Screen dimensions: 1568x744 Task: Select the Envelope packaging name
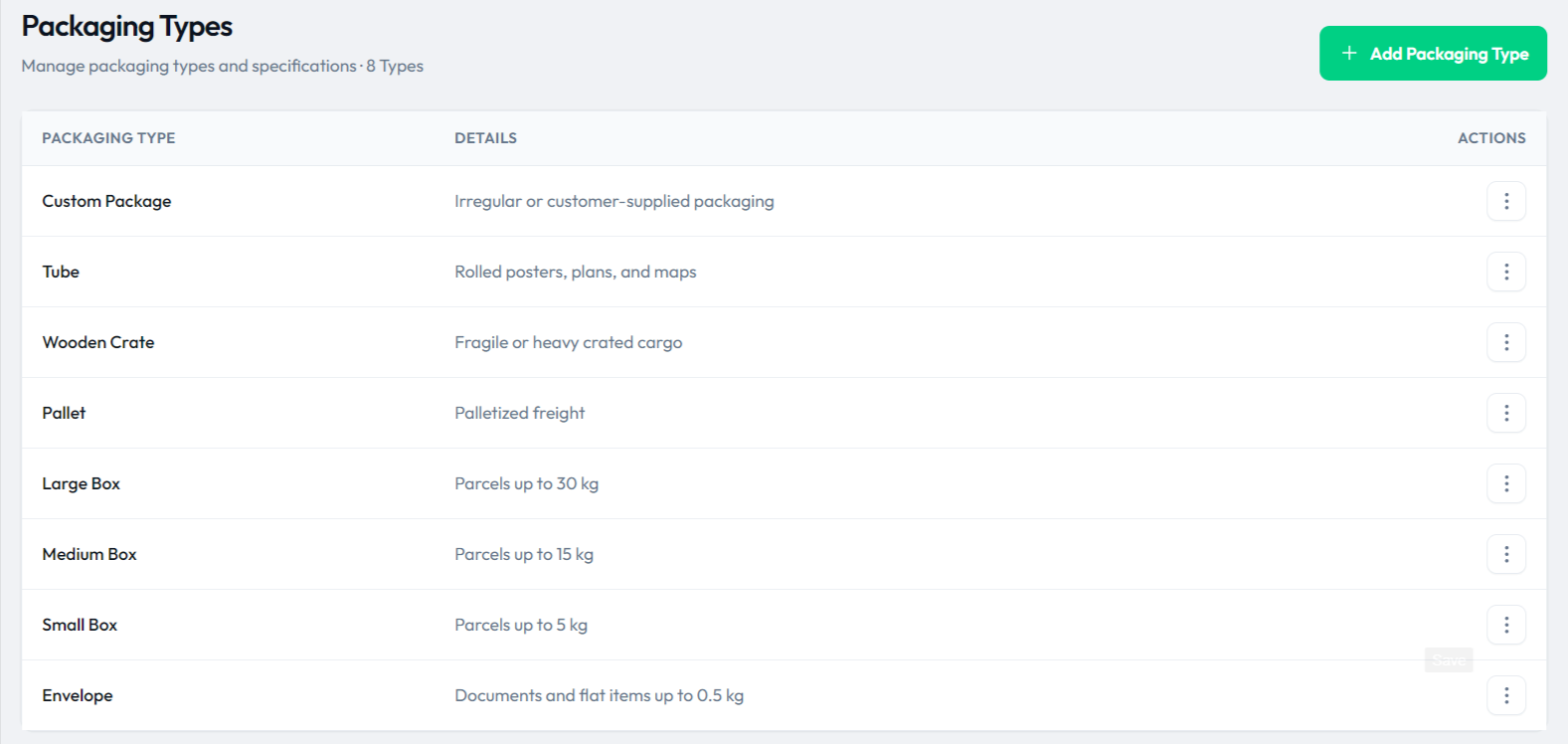pos(78,695)
